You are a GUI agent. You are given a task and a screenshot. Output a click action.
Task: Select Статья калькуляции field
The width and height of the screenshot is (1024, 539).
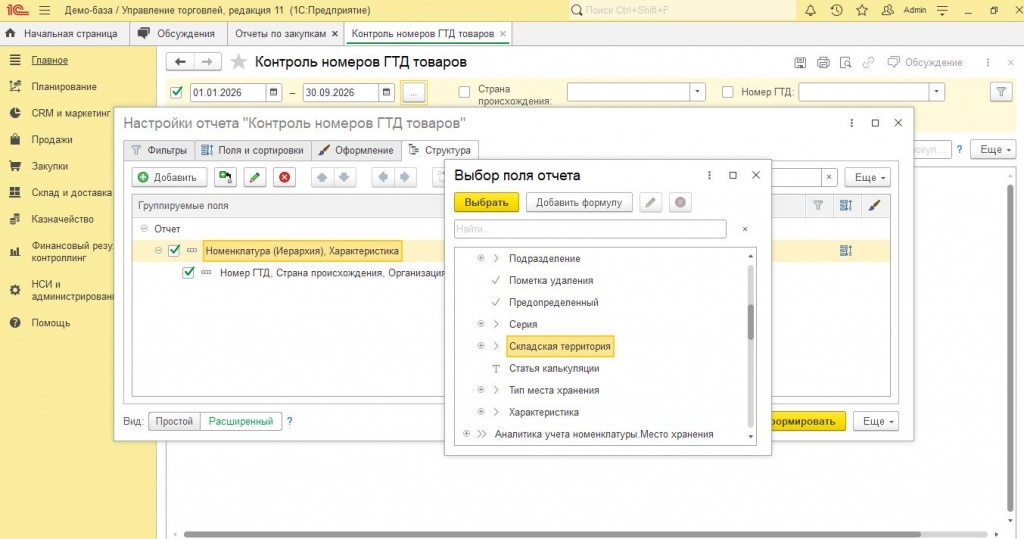[554, 368]
